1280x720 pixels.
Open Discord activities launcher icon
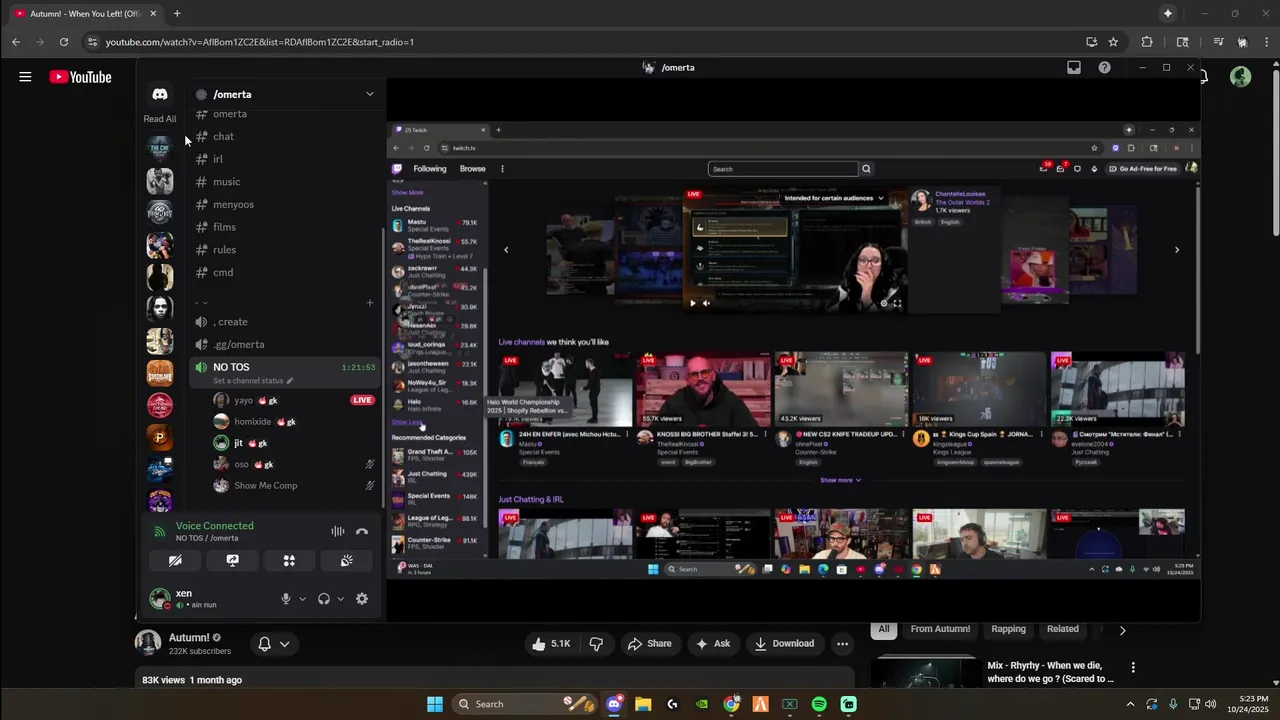point(289,561)
